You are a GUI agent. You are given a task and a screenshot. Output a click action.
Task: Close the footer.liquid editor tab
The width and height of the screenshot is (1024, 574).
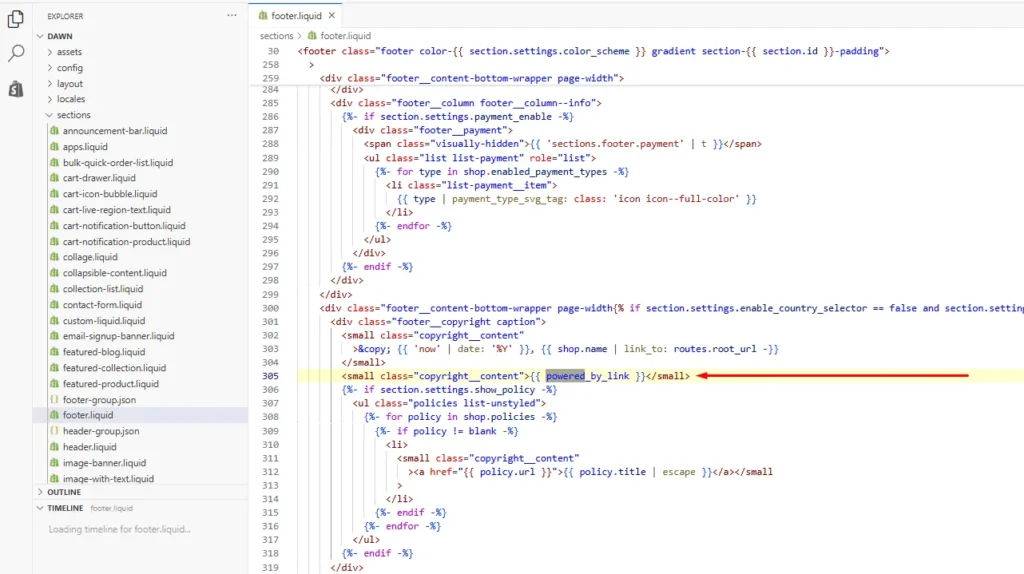[x=332, y=16]
